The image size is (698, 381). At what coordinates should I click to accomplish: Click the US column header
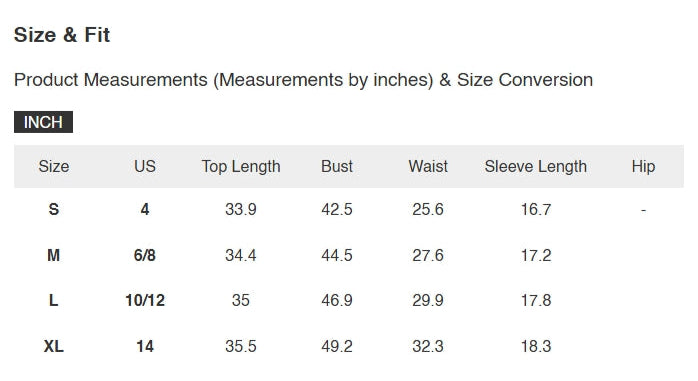coord(145,166)
